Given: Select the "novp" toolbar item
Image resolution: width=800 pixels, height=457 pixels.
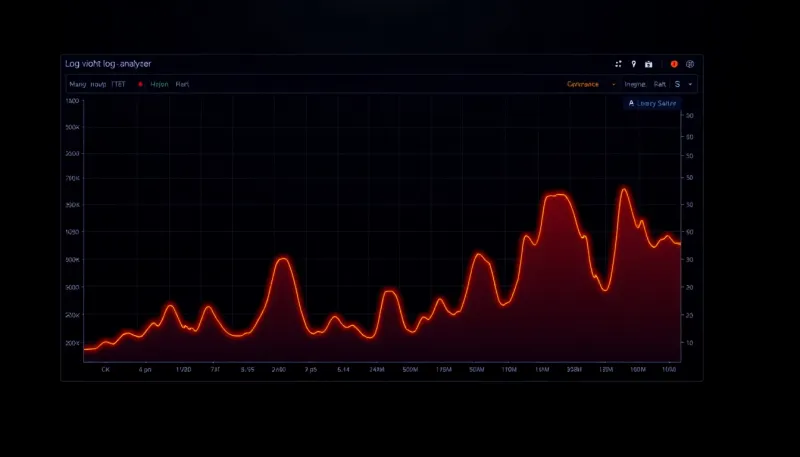Looking at the screenshot, I should point(98,84).
